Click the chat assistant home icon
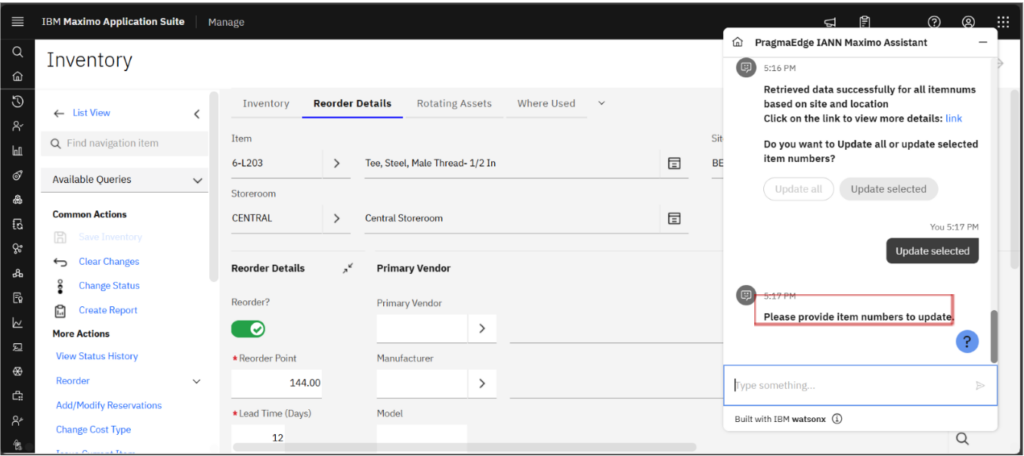 (x=738, y=42)
